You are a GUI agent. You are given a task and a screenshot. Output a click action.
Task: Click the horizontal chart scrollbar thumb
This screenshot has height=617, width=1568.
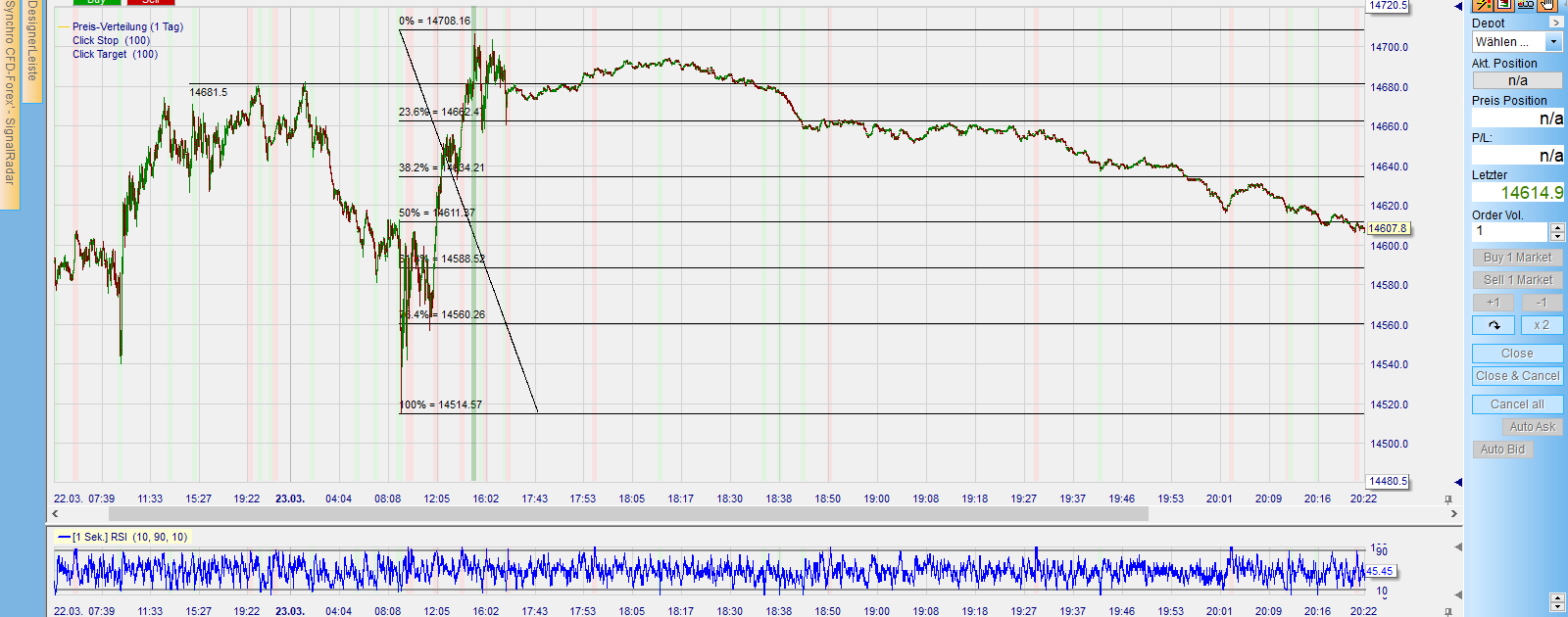point(628,514)
